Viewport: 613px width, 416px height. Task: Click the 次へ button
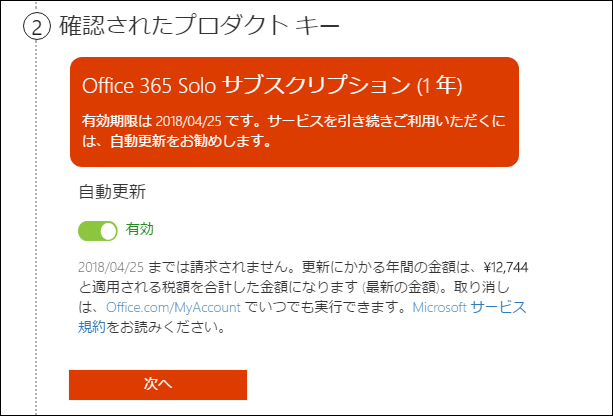click(x=158, y=385)
